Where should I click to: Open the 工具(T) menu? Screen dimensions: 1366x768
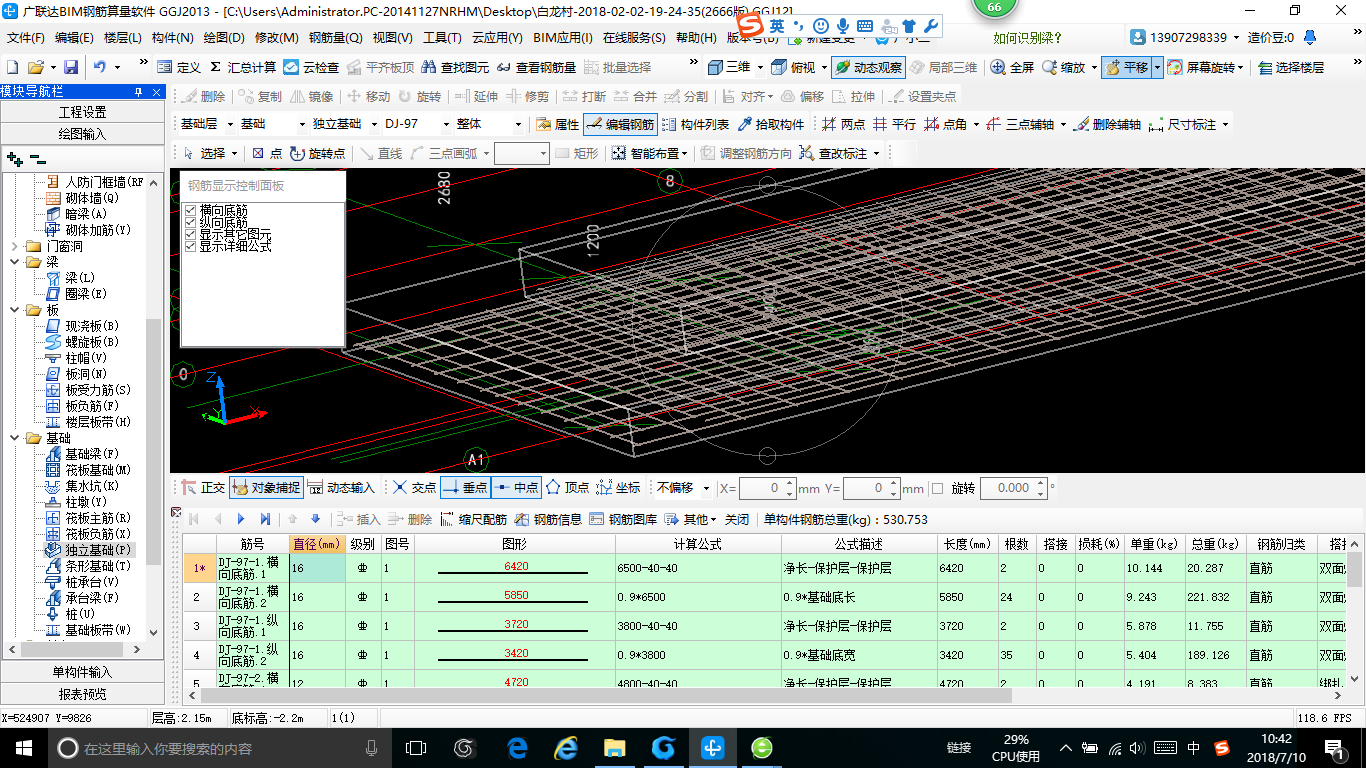442,38
